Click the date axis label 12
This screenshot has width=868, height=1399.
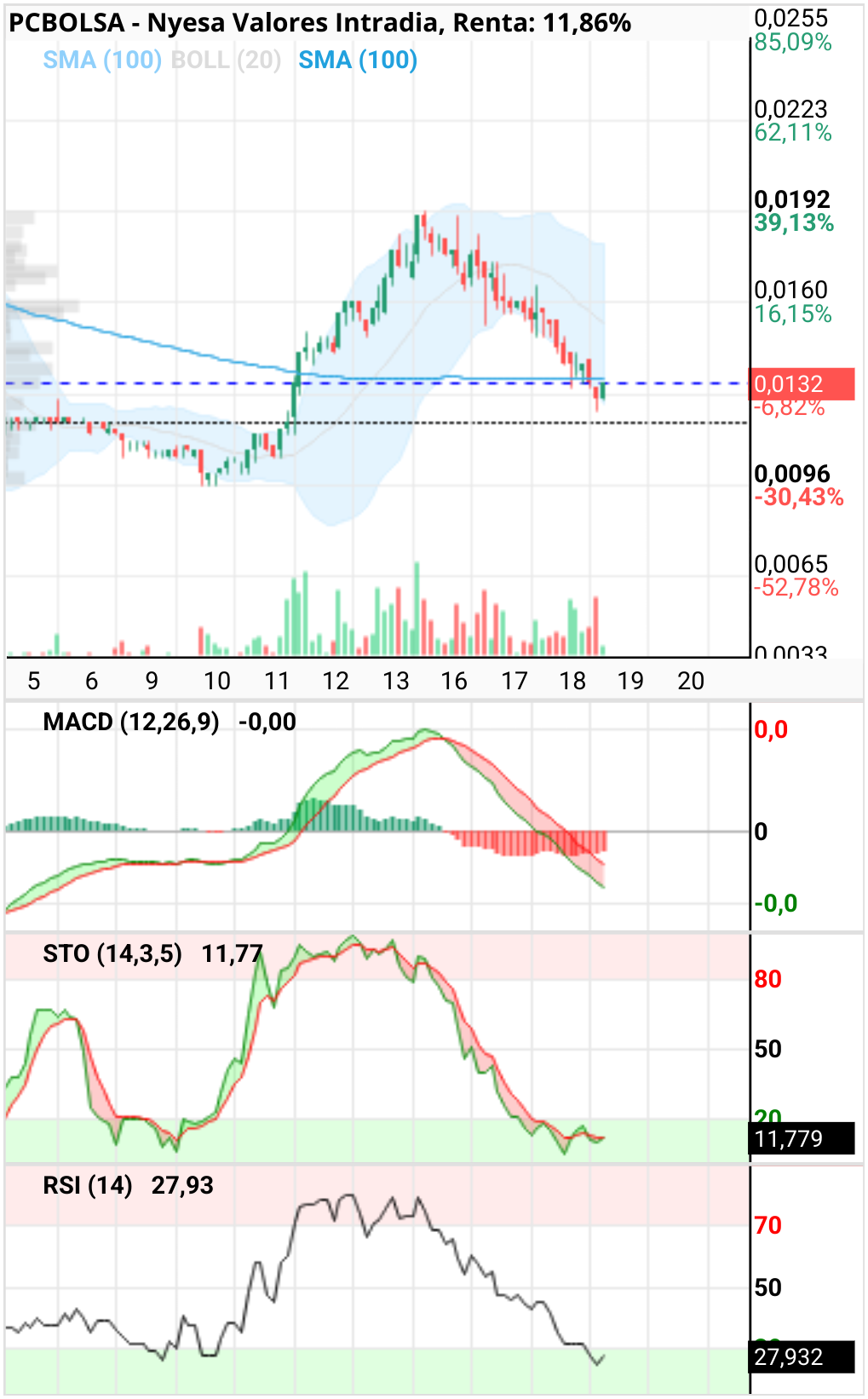[336, 681]
